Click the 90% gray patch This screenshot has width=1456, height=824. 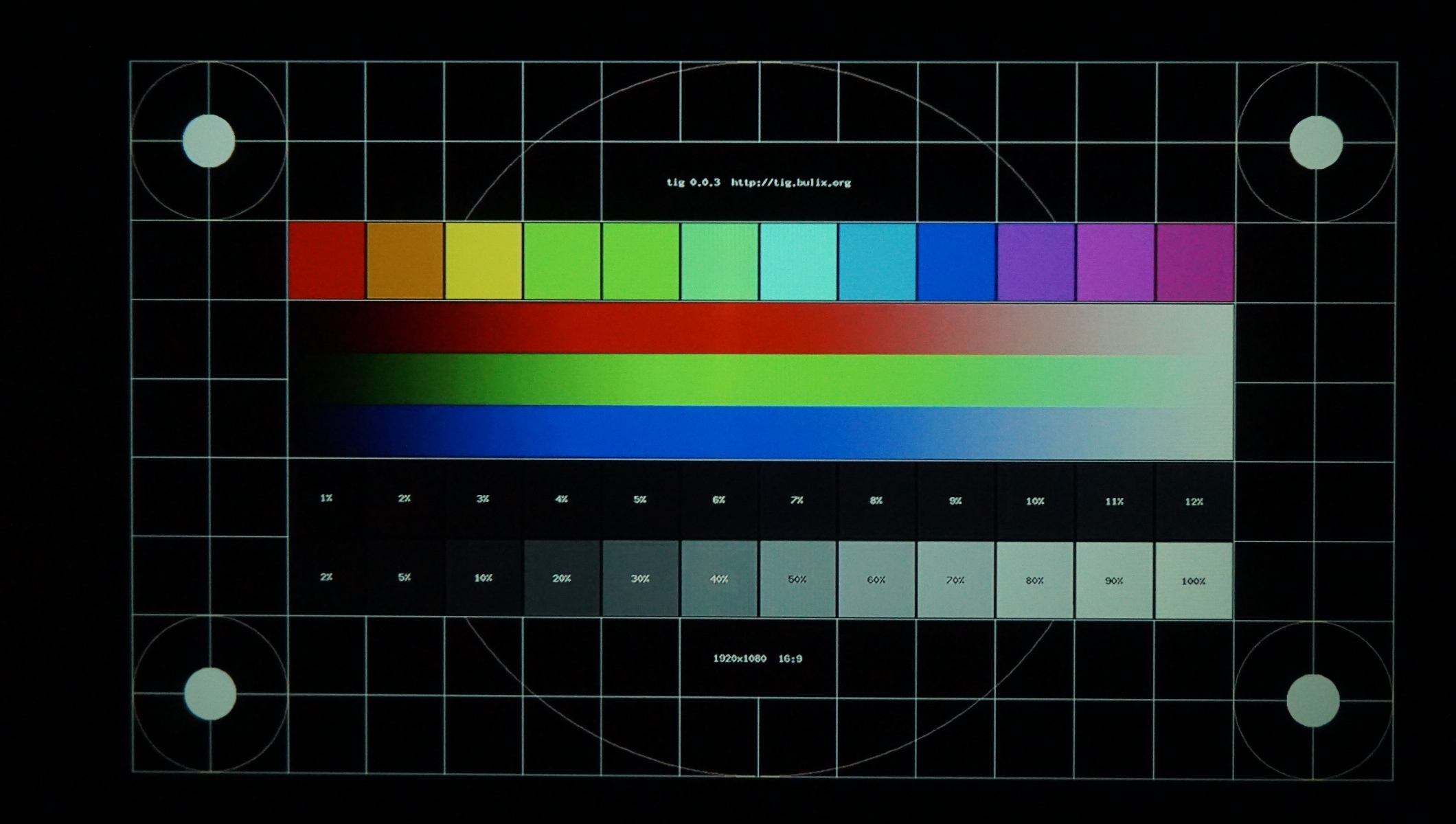tap(1115, 581)
